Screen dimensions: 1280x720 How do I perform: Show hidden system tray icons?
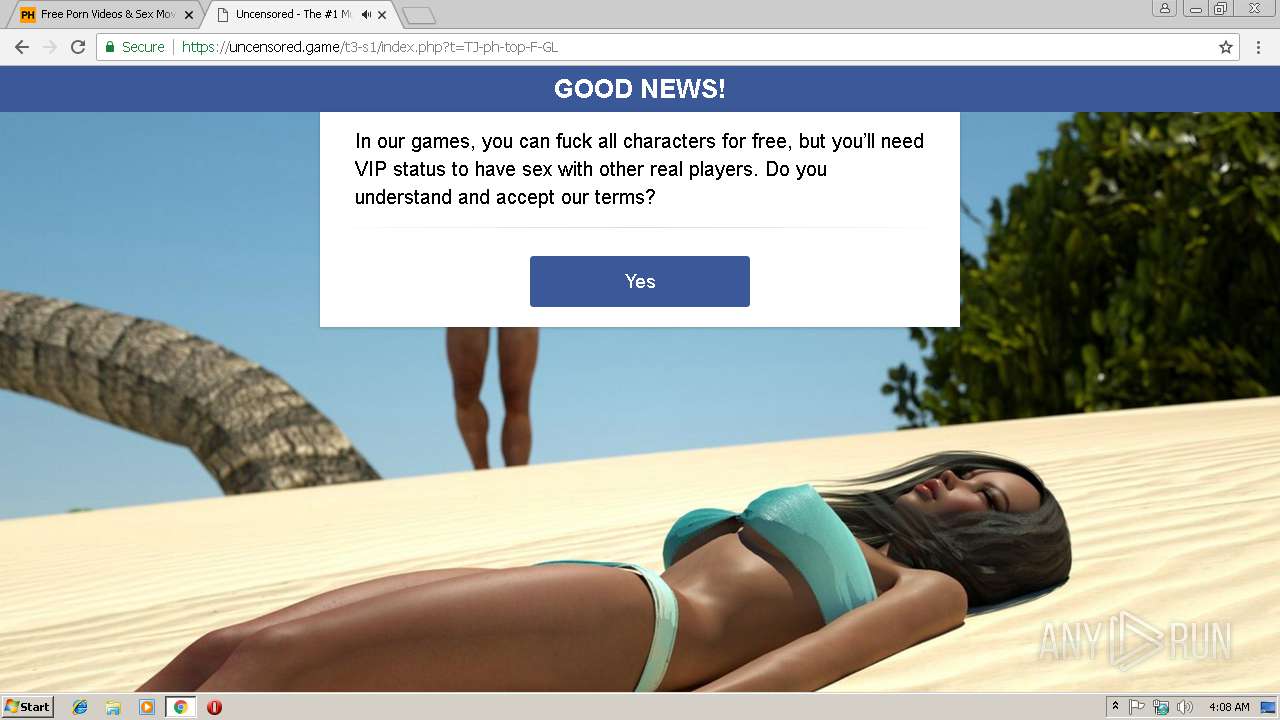pyautogui.click(x=1115, y=707)
